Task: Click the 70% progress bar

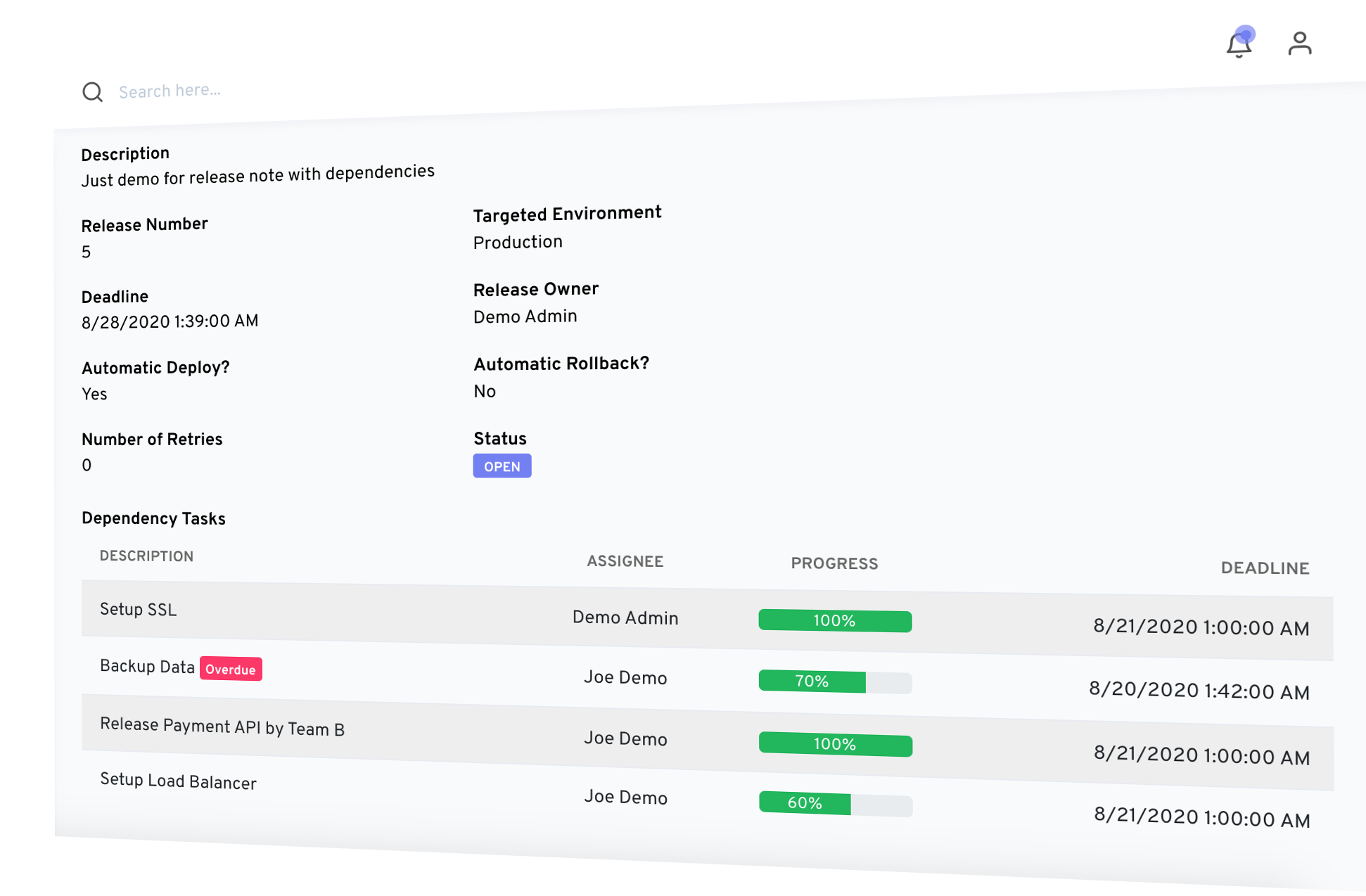Action: click(835, 681)
